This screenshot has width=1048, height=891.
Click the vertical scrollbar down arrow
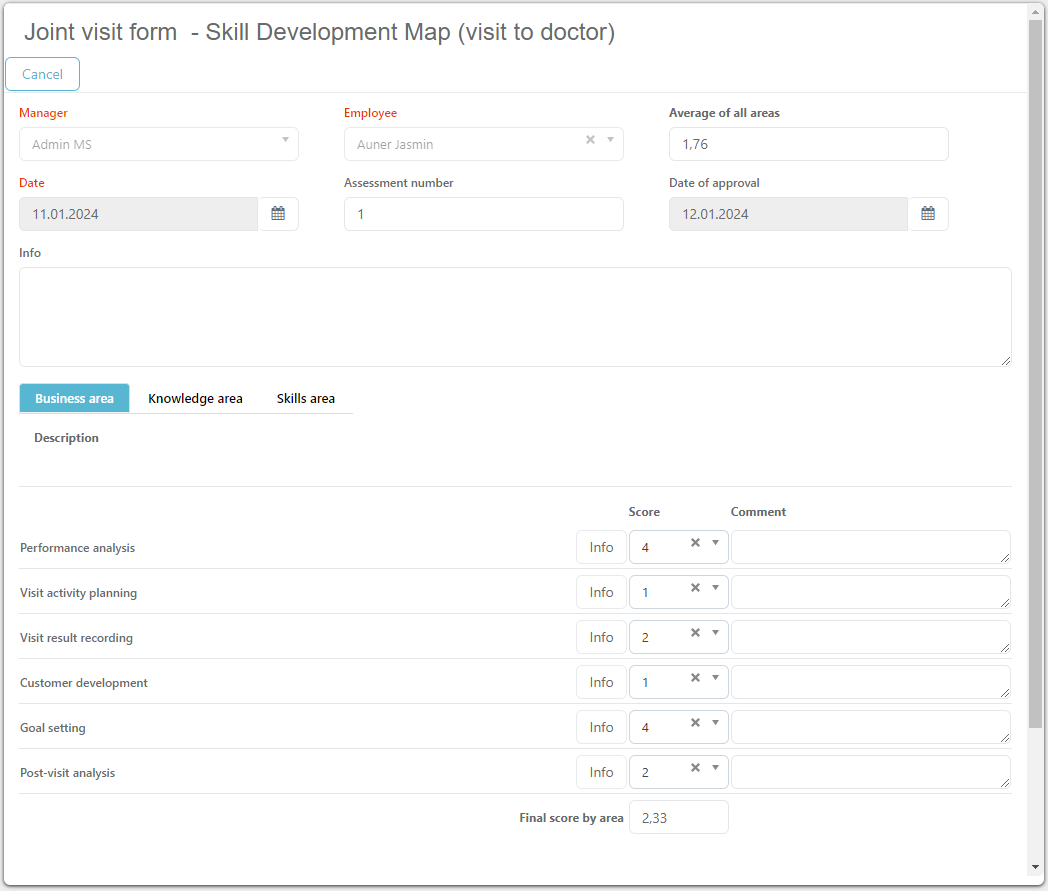(x=1035, y=866)
